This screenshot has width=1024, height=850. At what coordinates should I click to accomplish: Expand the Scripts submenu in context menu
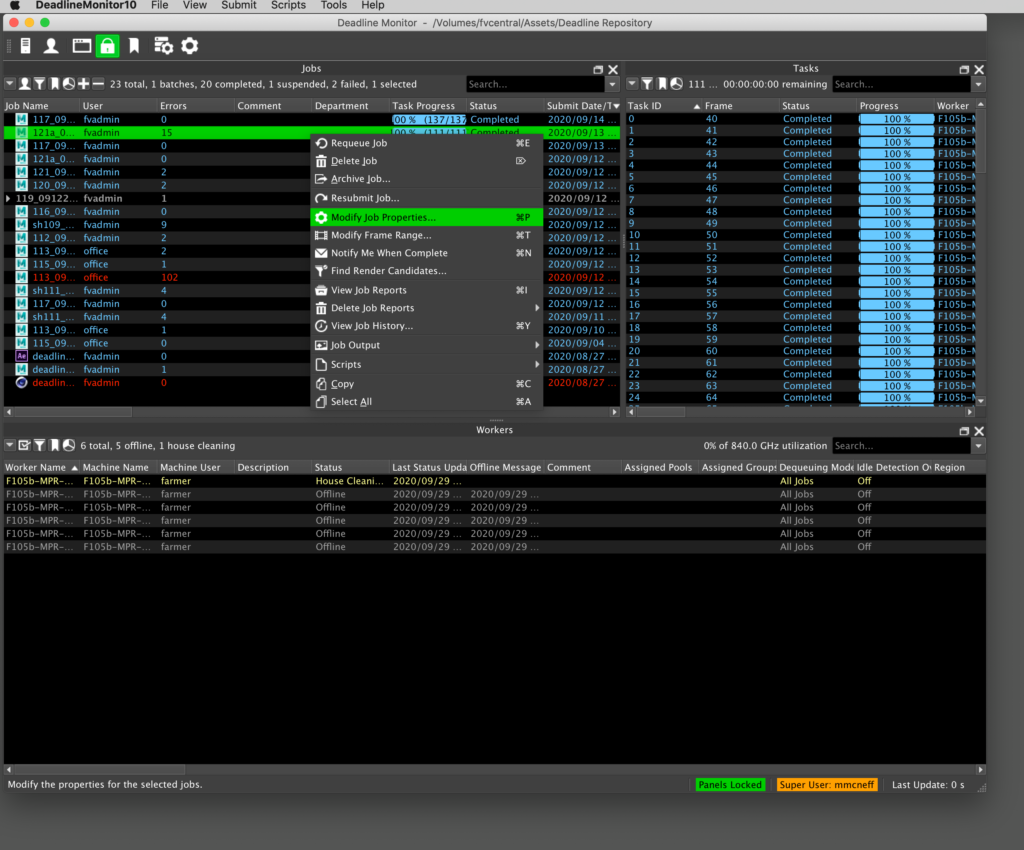tap(427, 364)
